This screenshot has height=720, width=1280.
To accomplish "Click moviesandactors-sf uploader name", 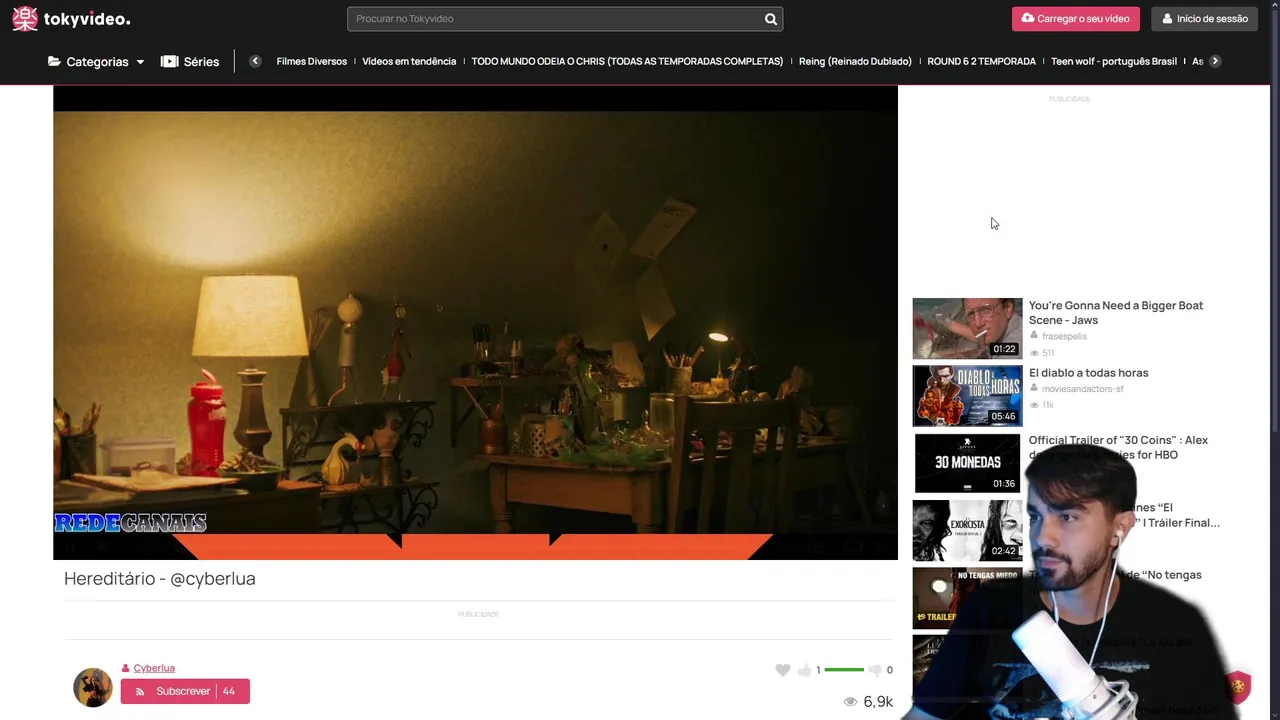I will pos(1083,389).
